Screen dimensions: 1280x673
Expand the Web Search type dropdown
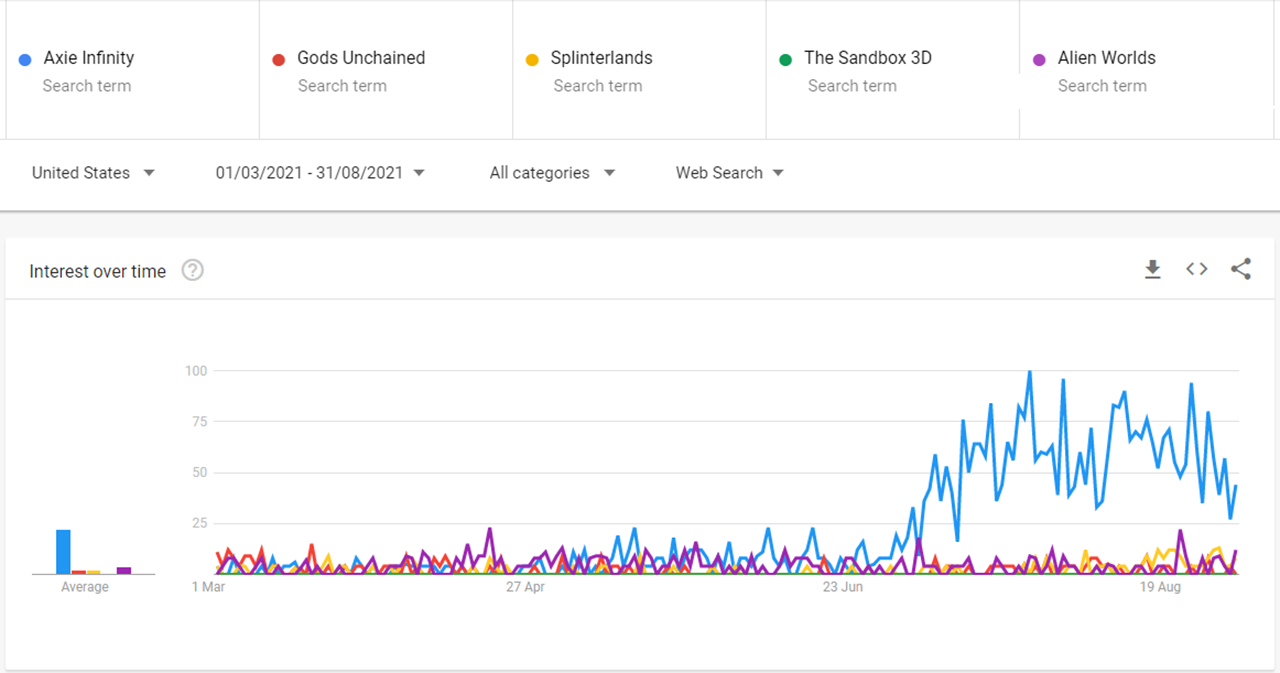[729, 173]
